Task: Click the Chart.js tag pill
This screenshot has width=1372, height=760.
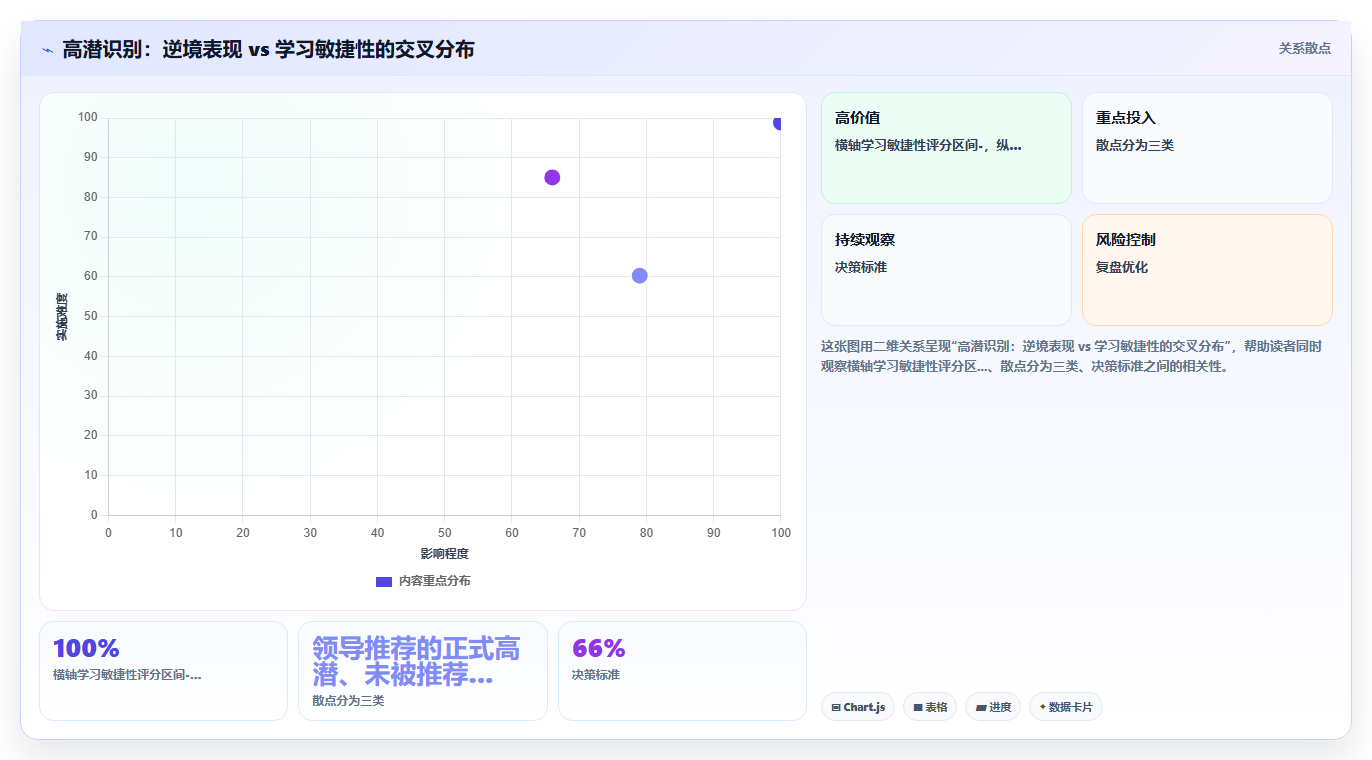Action: pos(858,707)
